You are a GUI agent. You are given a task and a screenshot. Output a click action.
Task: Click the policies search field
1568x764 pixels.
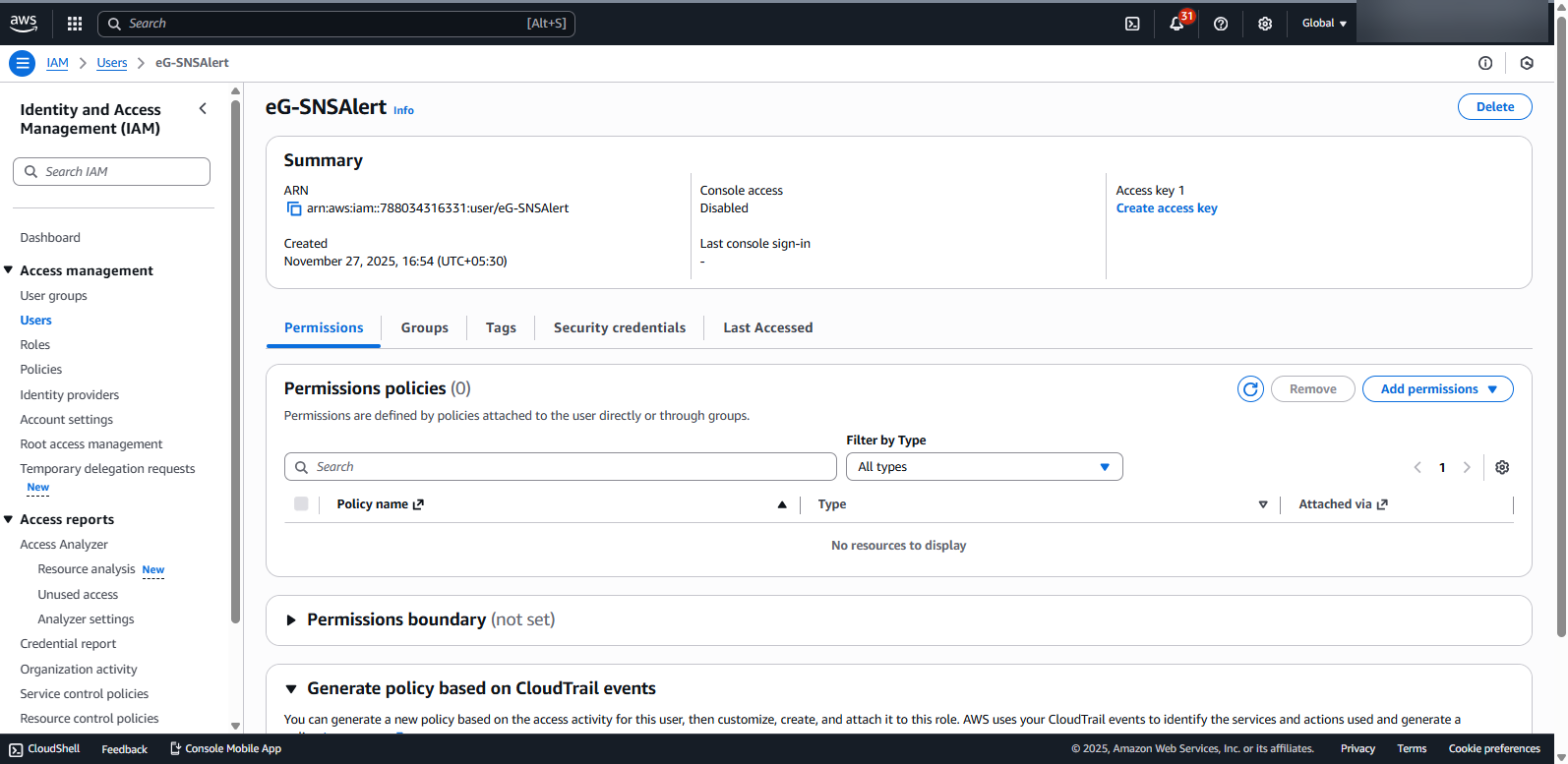click(561, 467)
